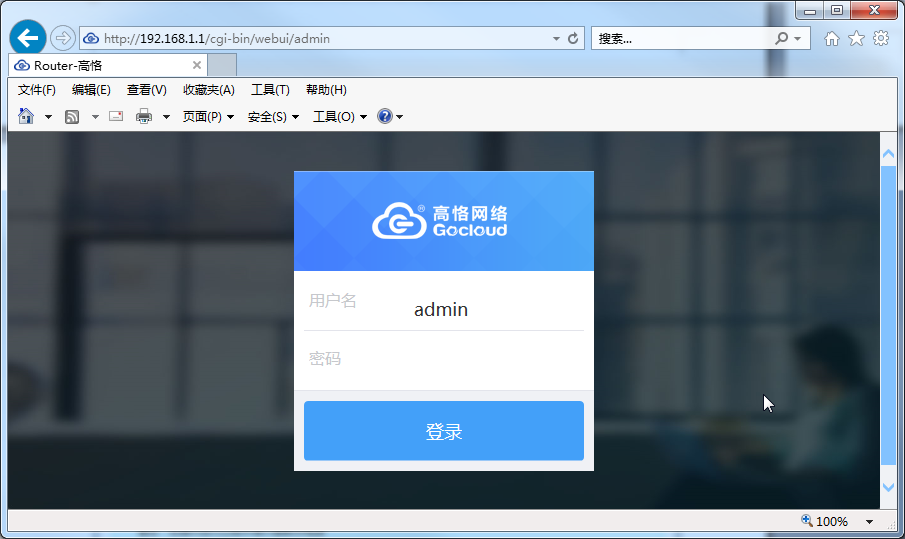Click the blue help question icon
The width and height of the screenshot is (905, 539).
[x=384, y=117]
